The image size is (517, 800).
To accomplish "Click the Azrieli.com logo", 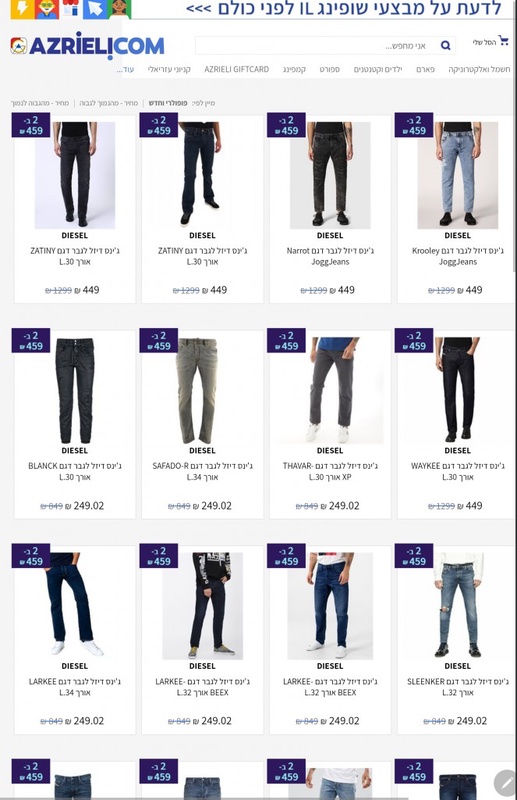I will tap(87, 45).
